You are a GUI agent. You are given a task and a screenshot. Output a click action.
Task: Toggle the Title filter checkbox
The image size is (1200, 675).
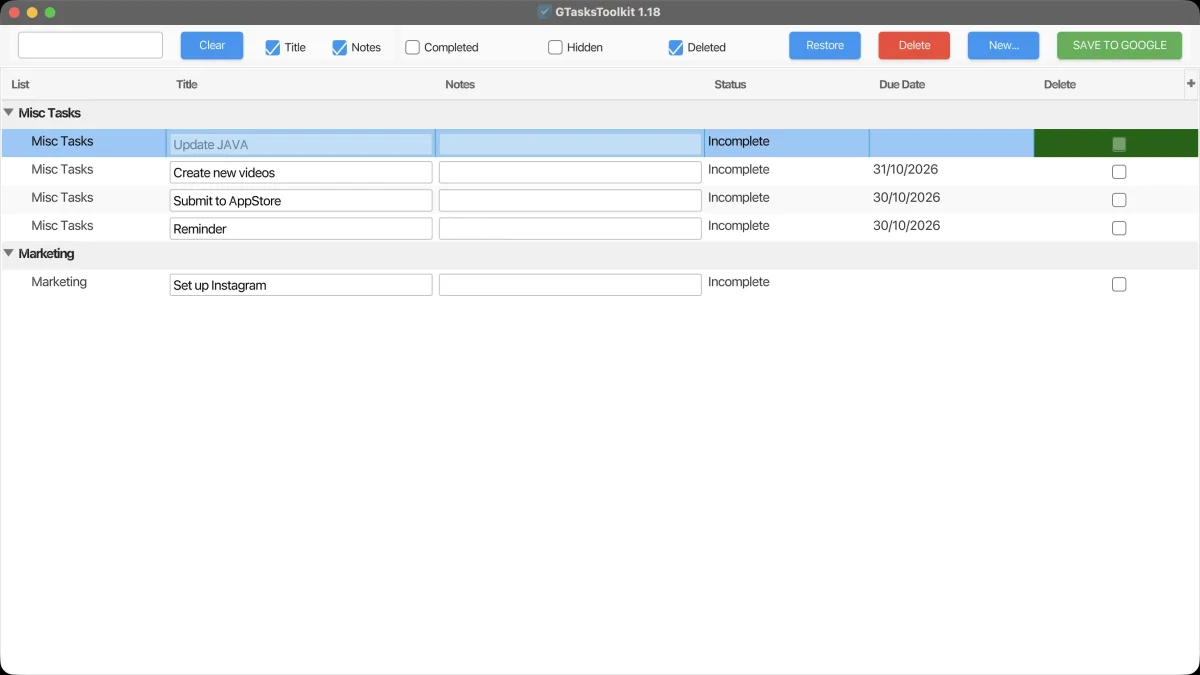point(272,47)
